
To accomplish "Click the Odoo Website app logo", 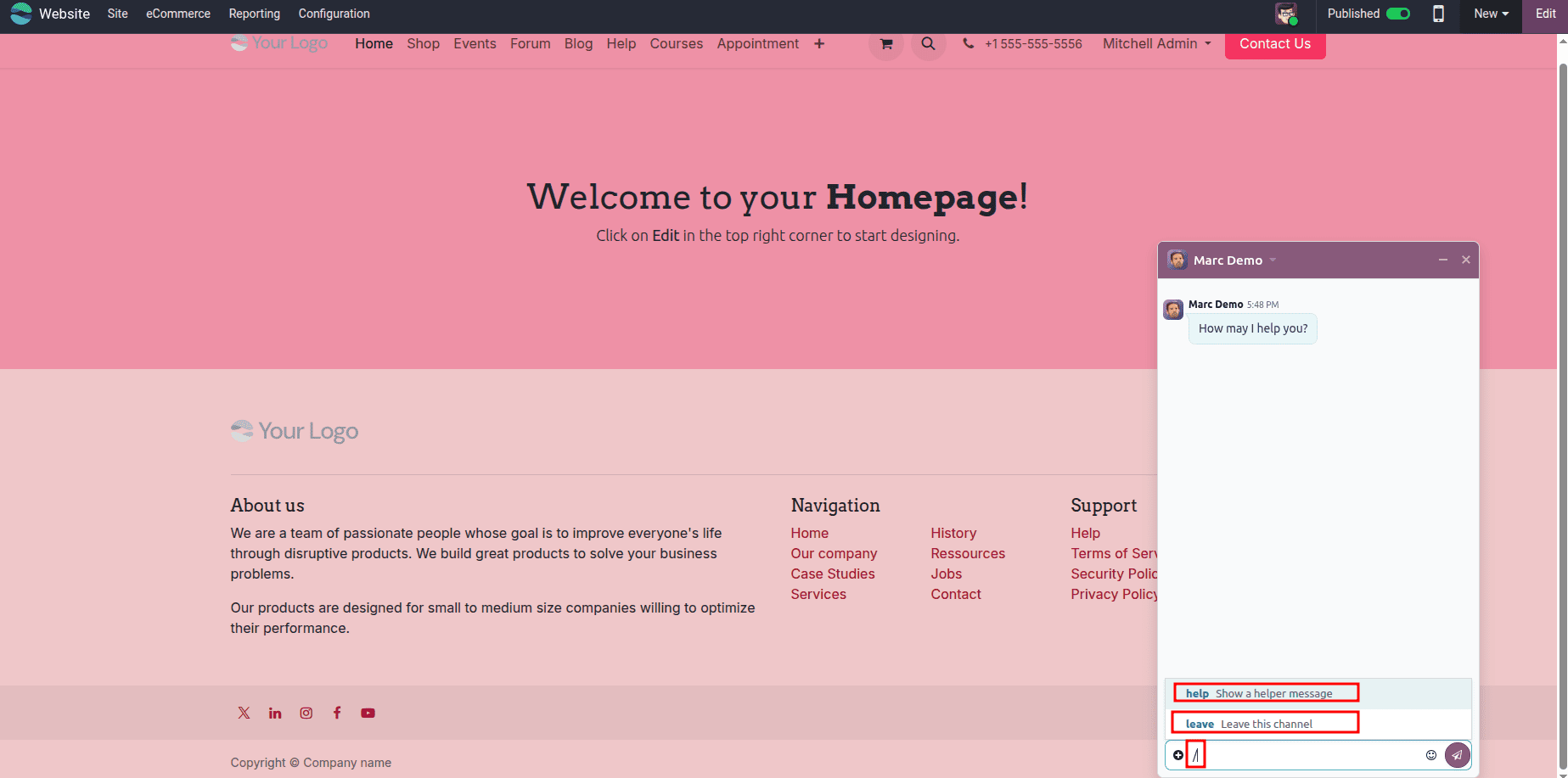I will (x=21, y=14).
